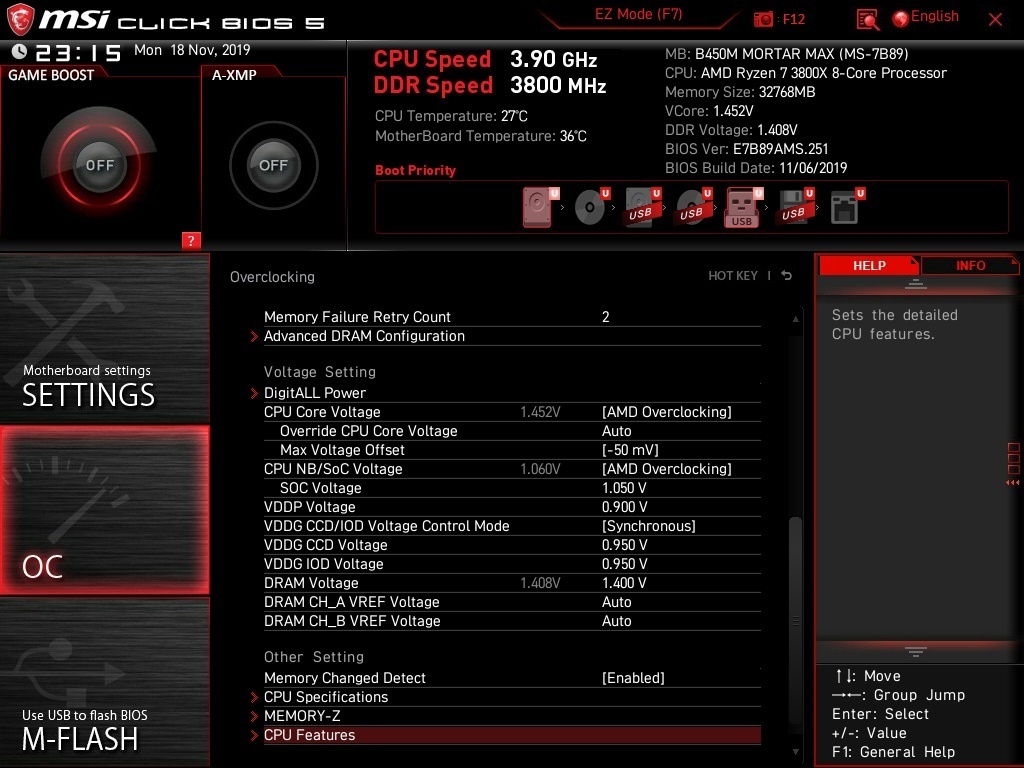This screenshot has height=768, width=1024.
Task: Expand DigitALL Power submenu
Action: pyautogui.click(x=505, y=392)
